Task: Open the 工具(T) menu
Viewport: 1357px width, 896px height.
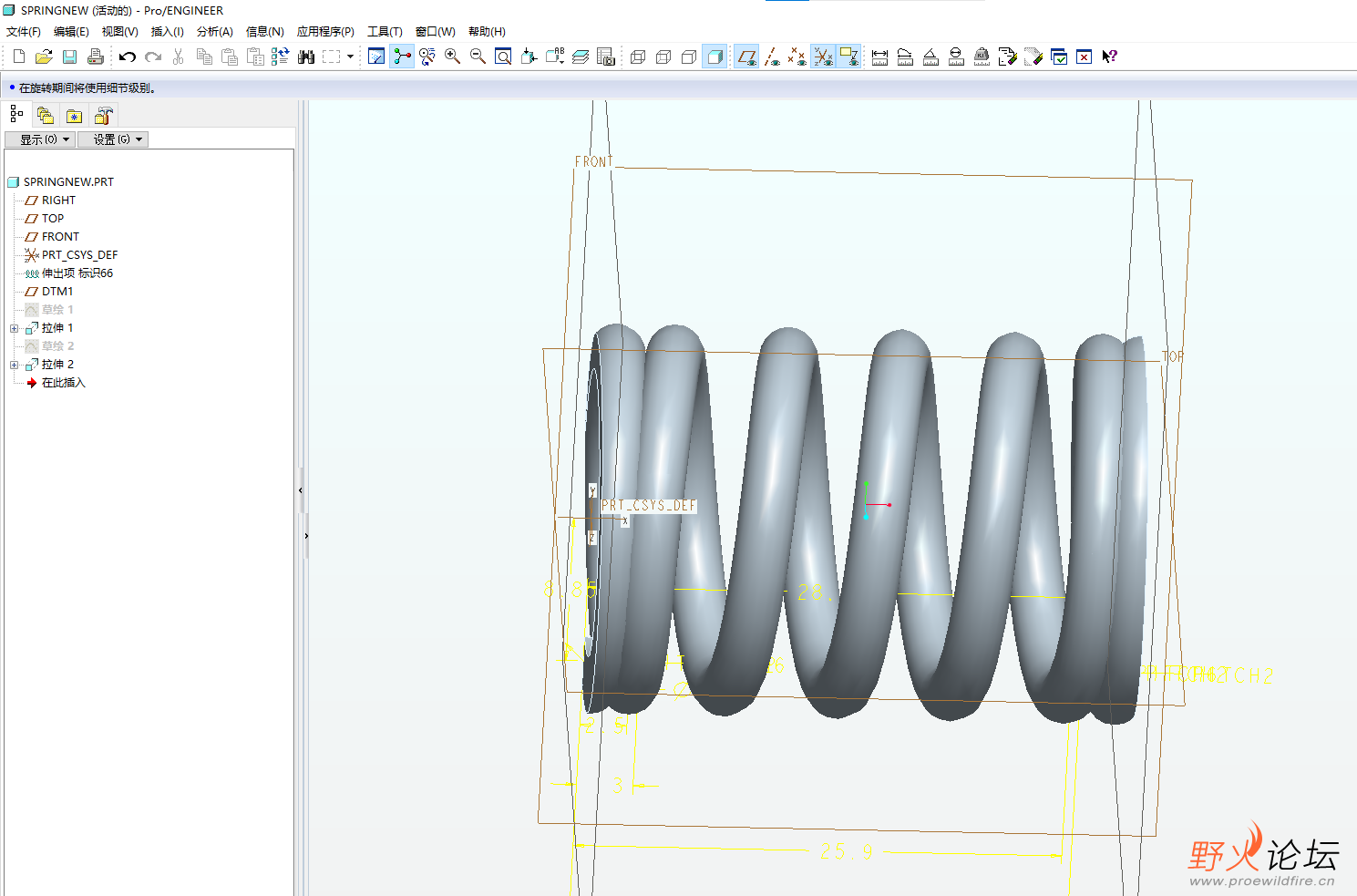Action: point(385,32)
